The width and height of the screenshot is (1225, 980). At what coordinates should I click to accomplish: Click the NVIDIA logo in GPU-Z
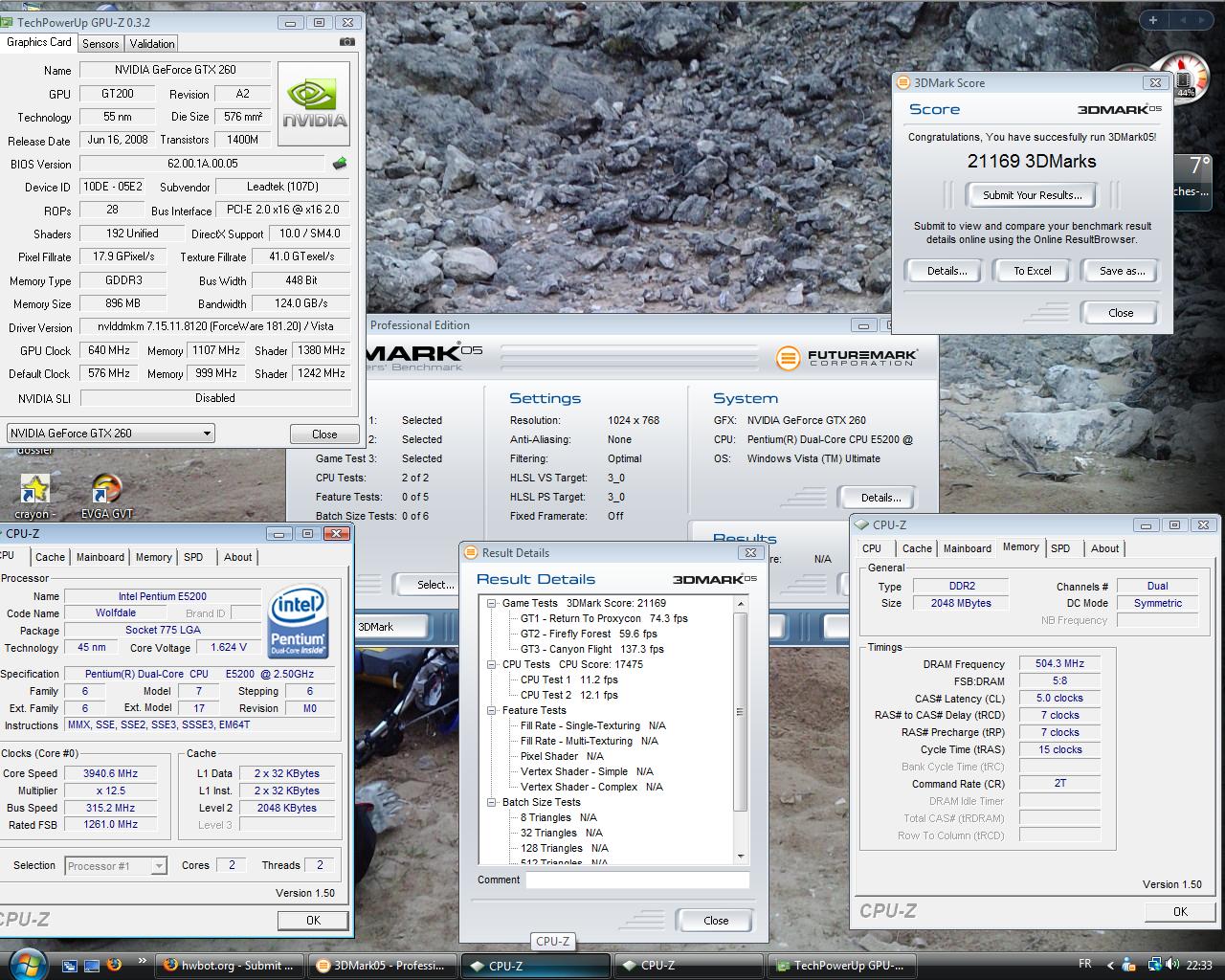click(314, 104)
